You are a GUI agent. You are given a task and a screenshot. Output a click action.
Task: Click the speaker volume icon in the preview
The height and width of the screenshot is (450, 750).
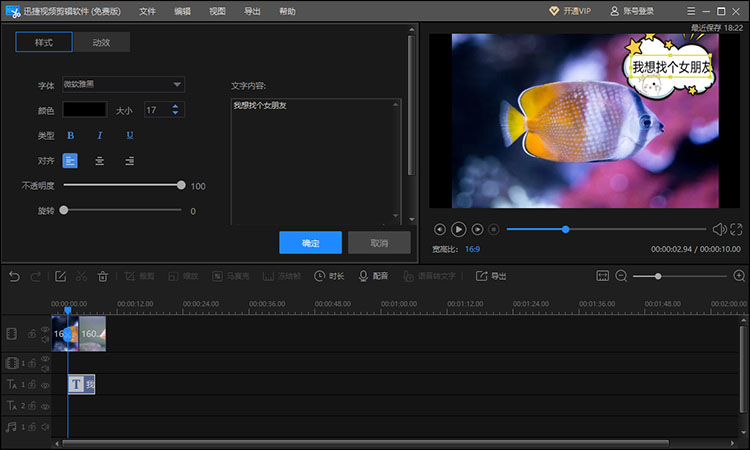click(x=719, y=230)
